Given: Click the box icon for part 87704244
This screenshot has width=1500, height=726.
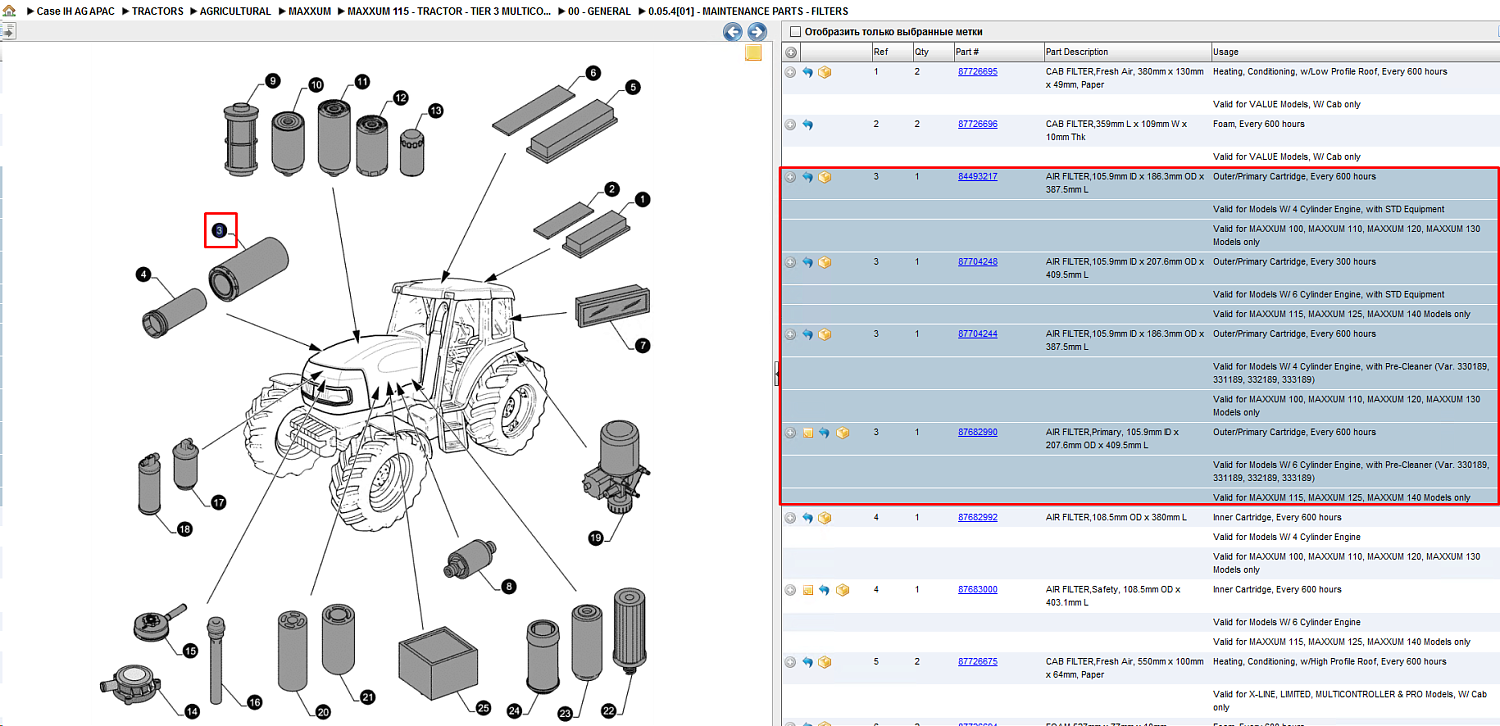Looking at the screenshot, I should pyautogui.click(x=825, y=335).
